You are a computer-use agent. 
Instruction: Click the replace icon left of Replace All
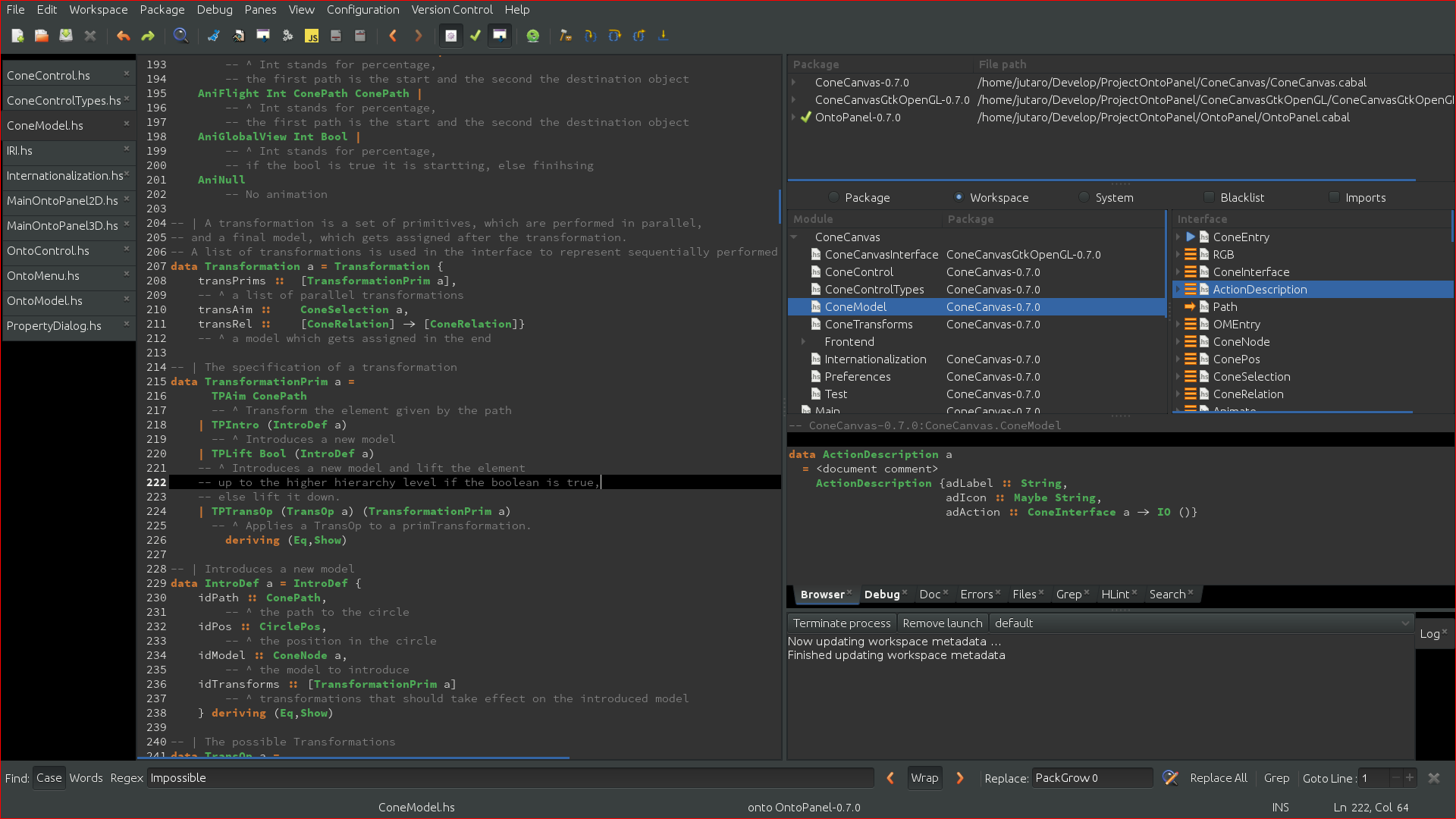pyautogui.click(x=1170, y=778)
